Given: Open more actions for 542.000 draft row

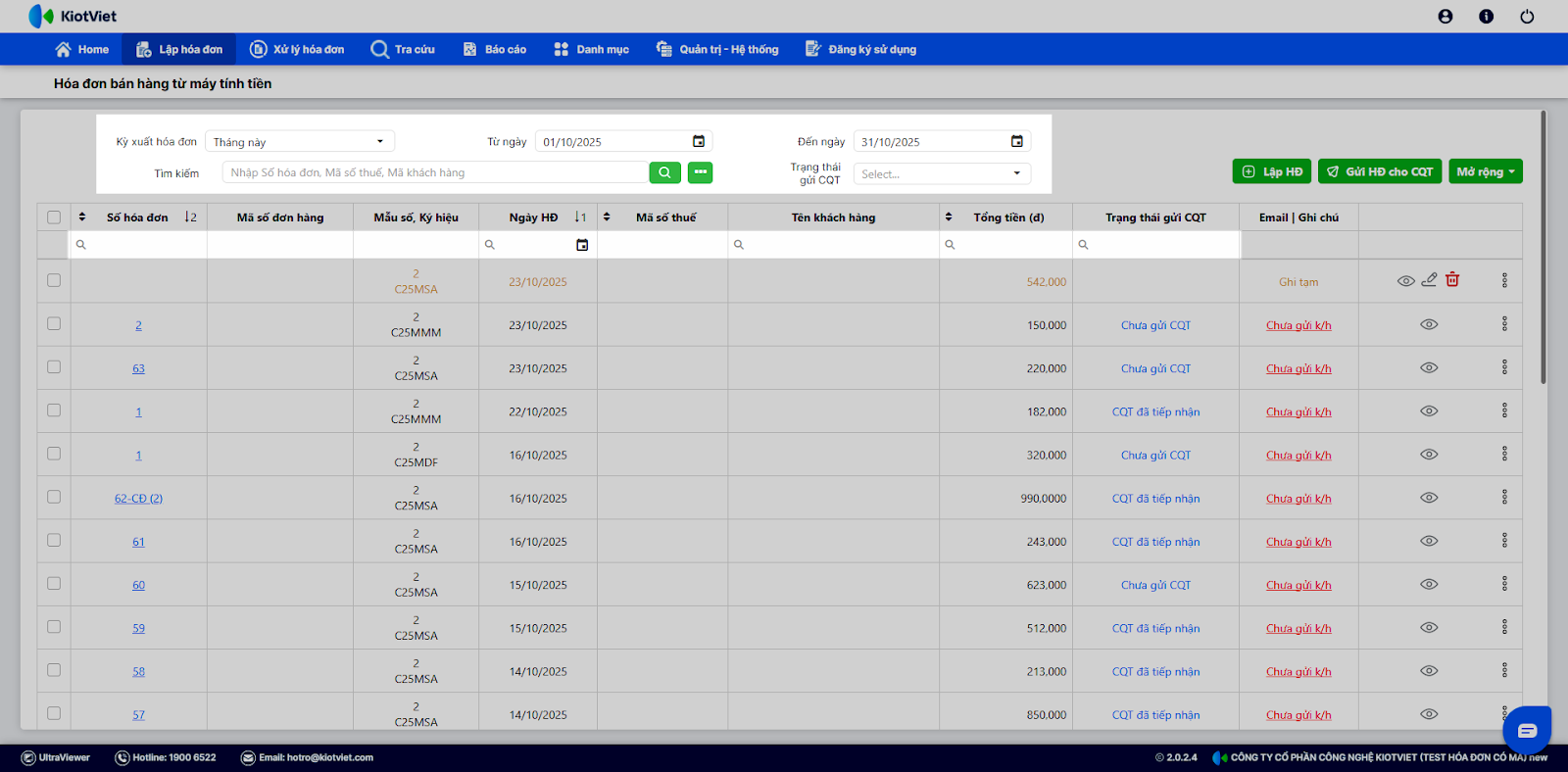Looking at the screenshot, I should click(1504, 281).
